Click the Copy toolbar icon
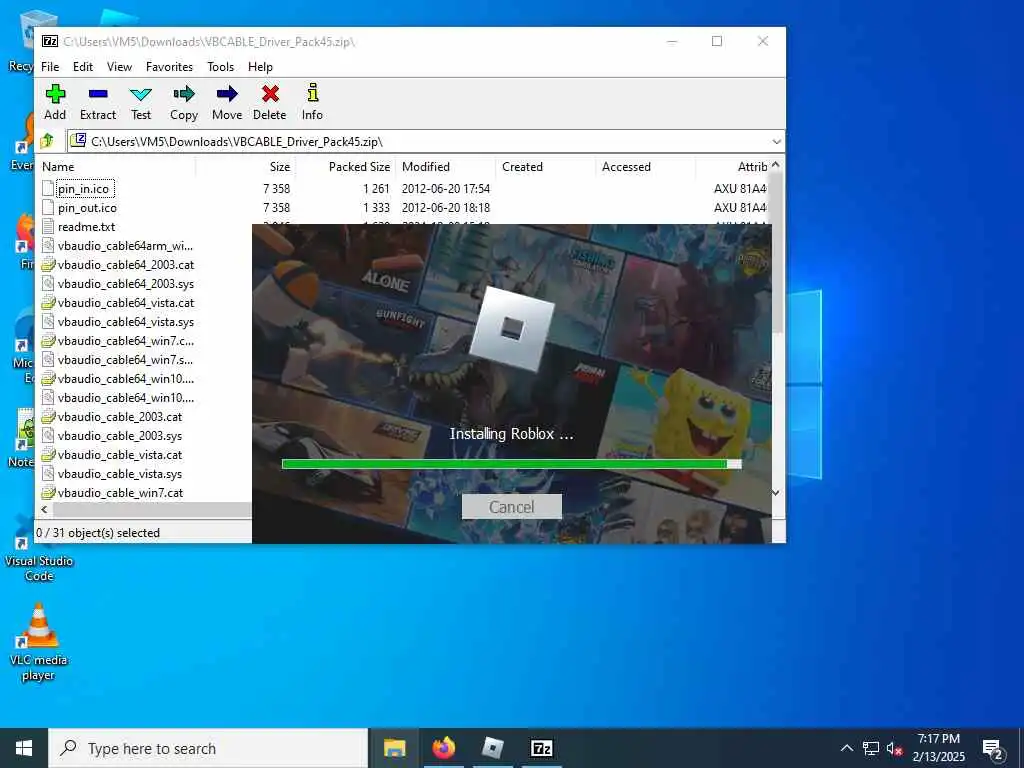This screenshot has width=1024, height=768. (184, 102)
